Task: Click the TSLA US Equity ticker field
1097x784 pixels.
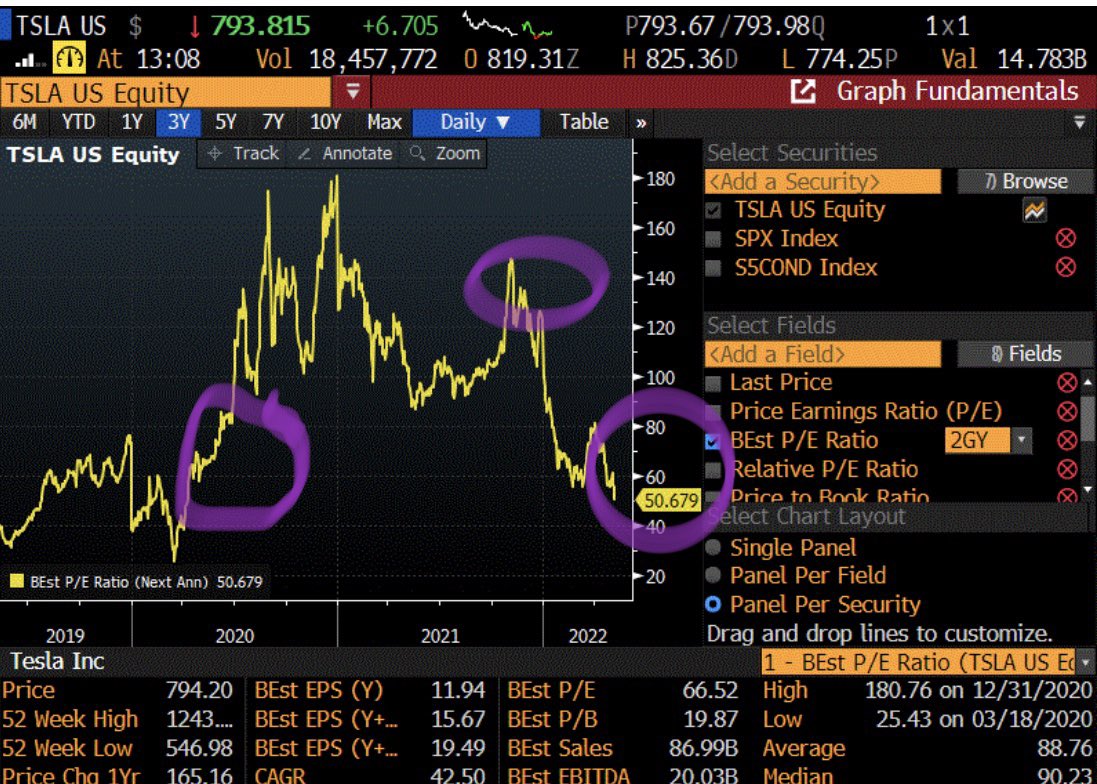Action: (x=165, y=93)
